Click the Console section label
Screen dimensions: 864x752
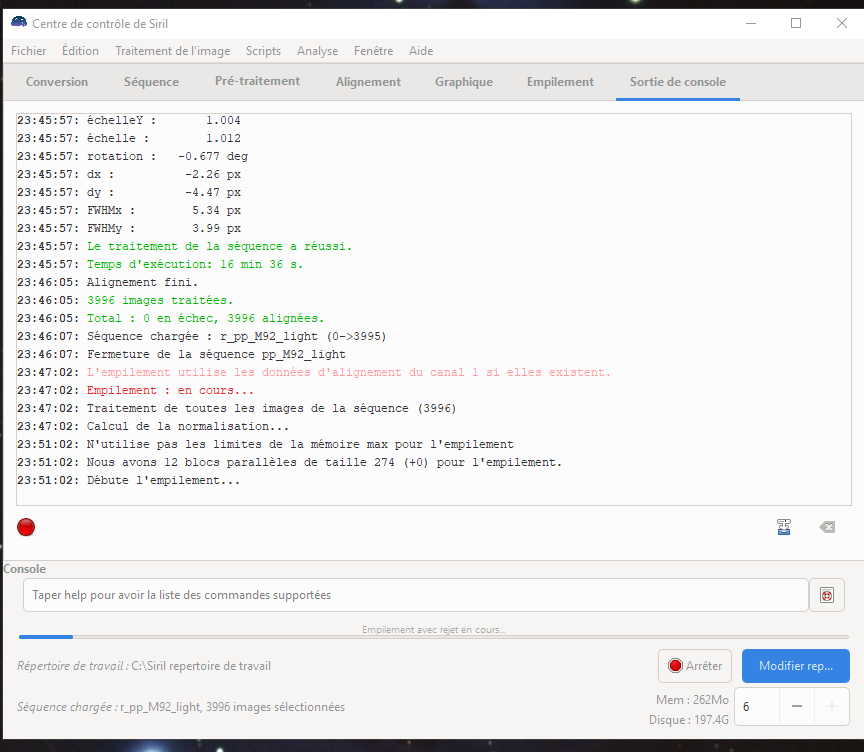click(25, 569)
